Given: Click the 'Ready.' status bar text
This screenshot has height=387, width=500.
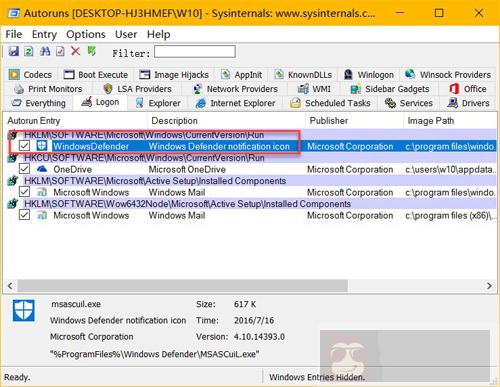Looking at the screenshot, I should [17, 377].
